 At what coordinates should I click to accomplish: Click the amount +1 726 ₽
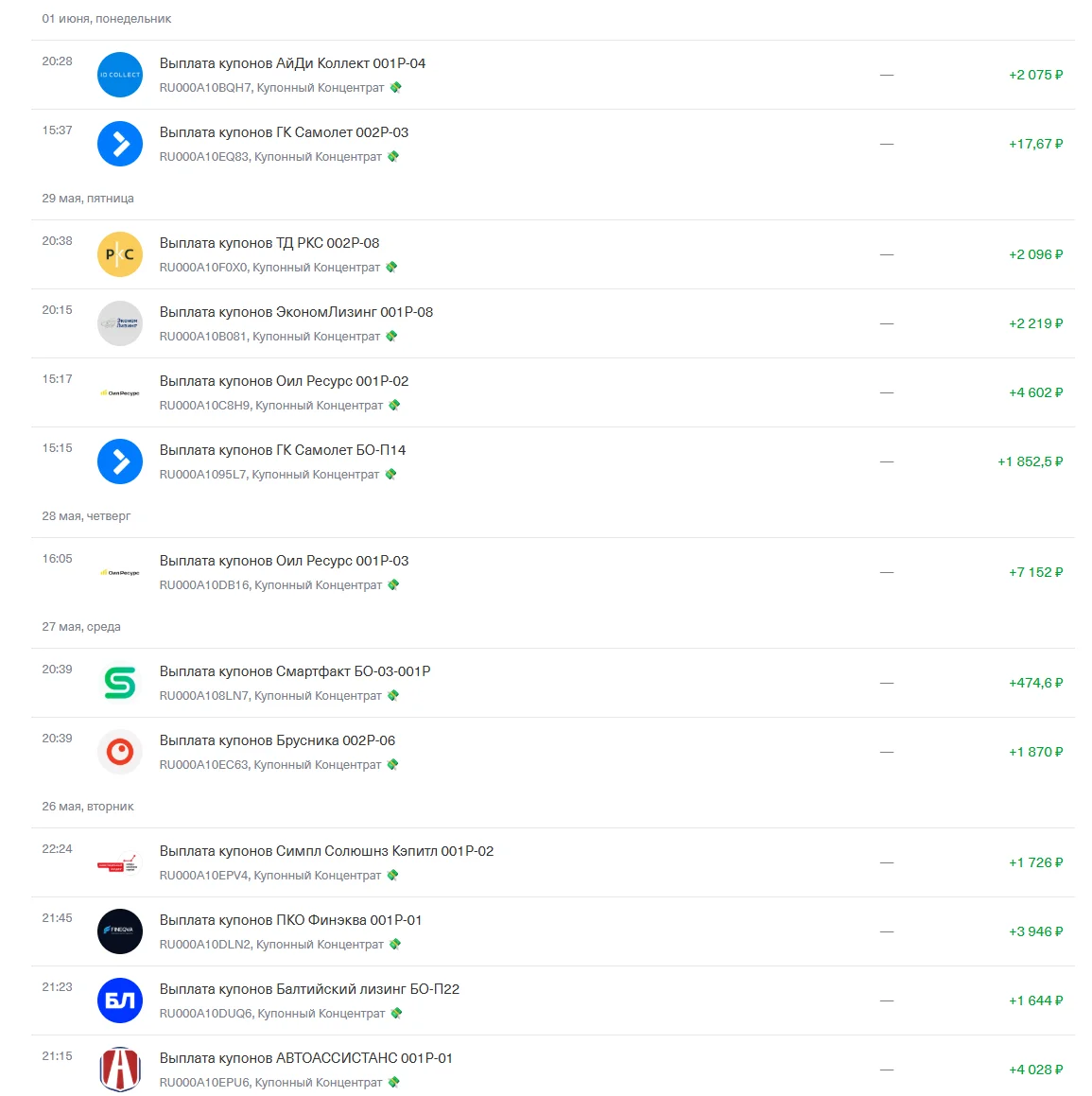1035,862
